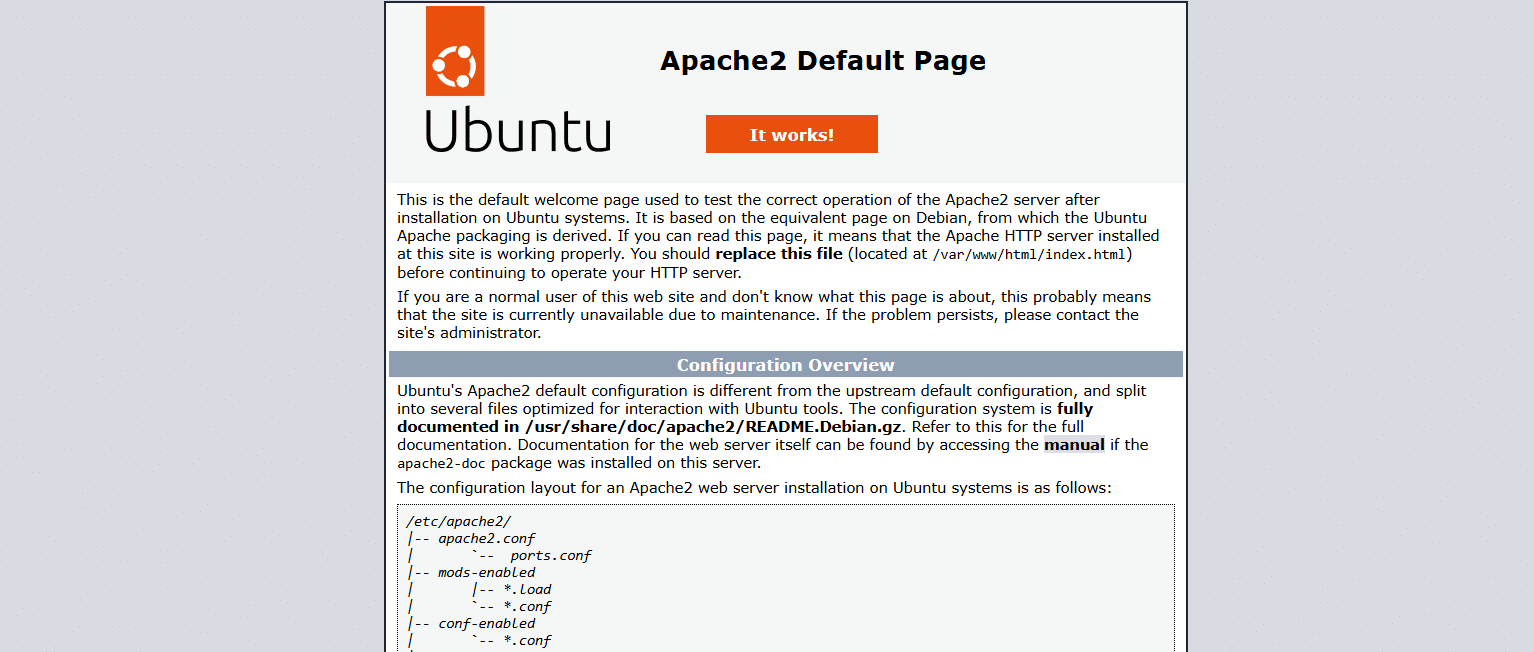The image size is (1534, 652).
Task: Click the 'It works!' orange banner
Action: (791, 133)
